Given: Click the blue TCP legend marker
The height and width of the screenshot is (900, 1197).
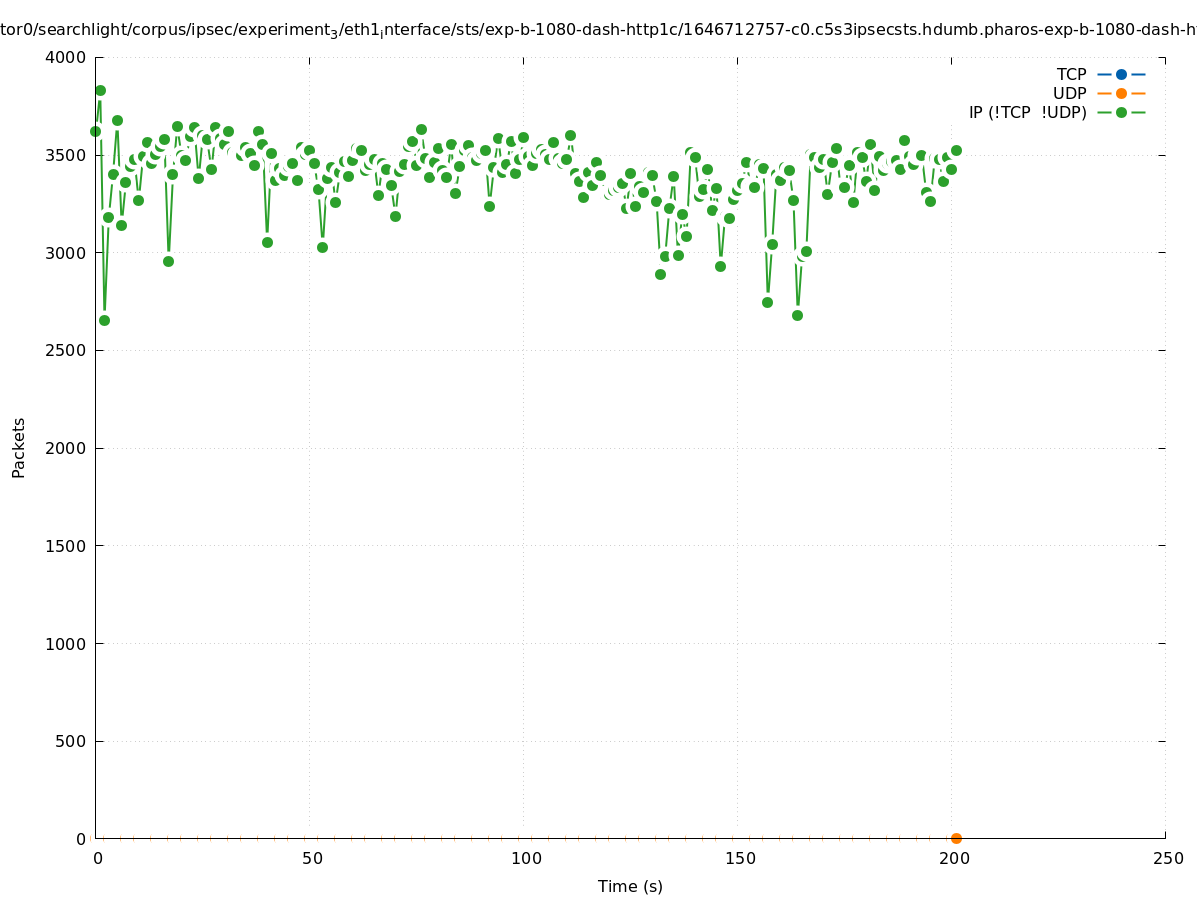Looking at the screenshot, I should pos(1121,74).
